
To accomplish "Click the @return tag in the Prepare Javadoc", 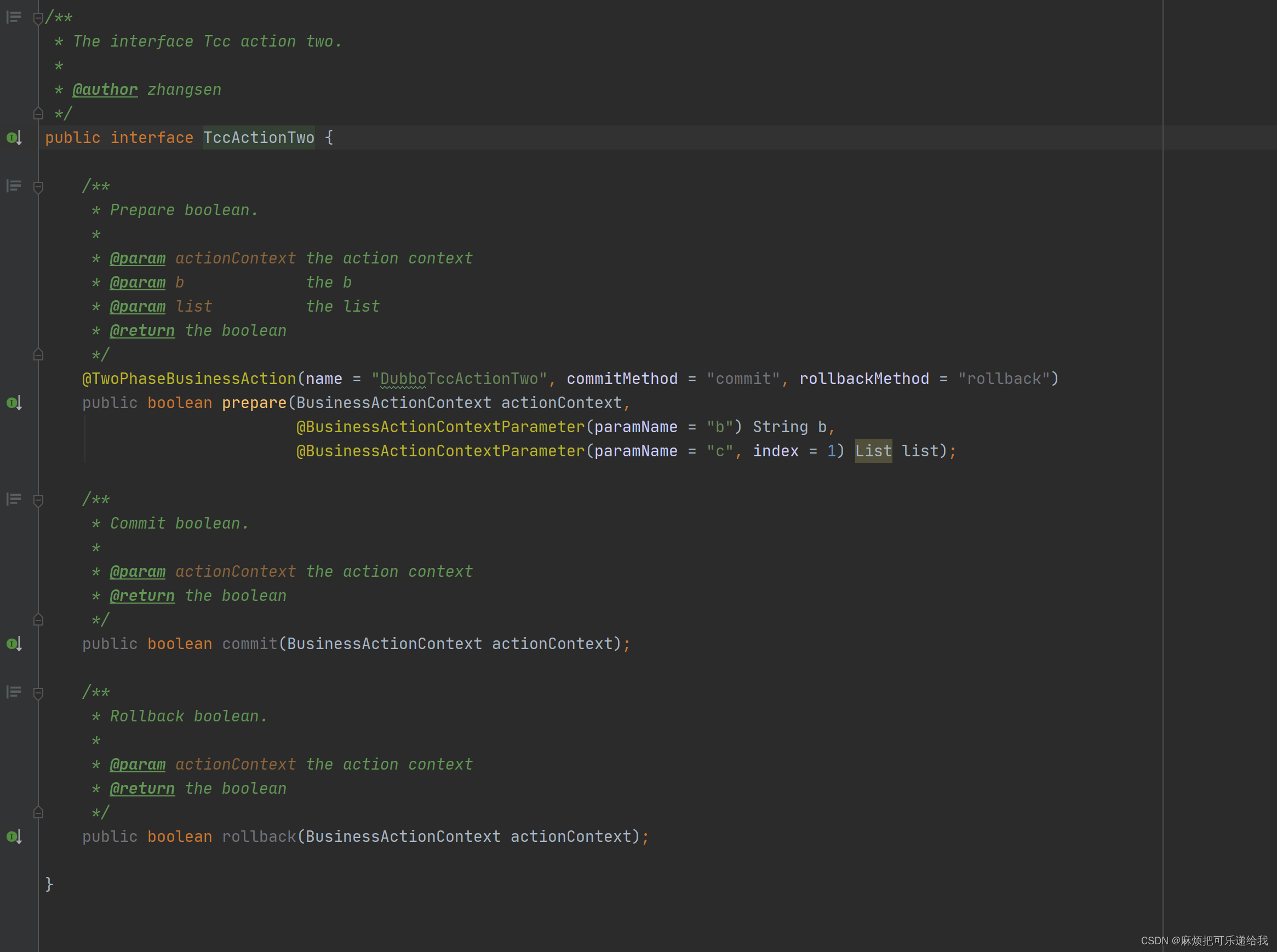I will (x=142, y=331).
